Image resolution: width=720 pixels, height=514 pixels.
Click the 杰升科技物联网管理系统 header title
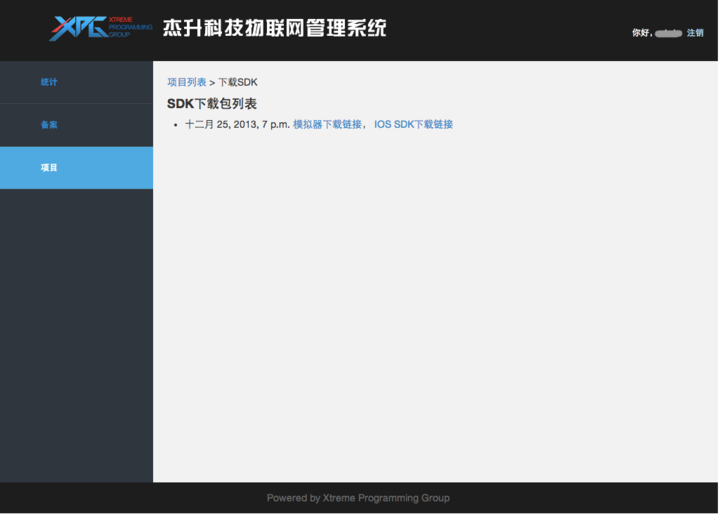point(274,28)
